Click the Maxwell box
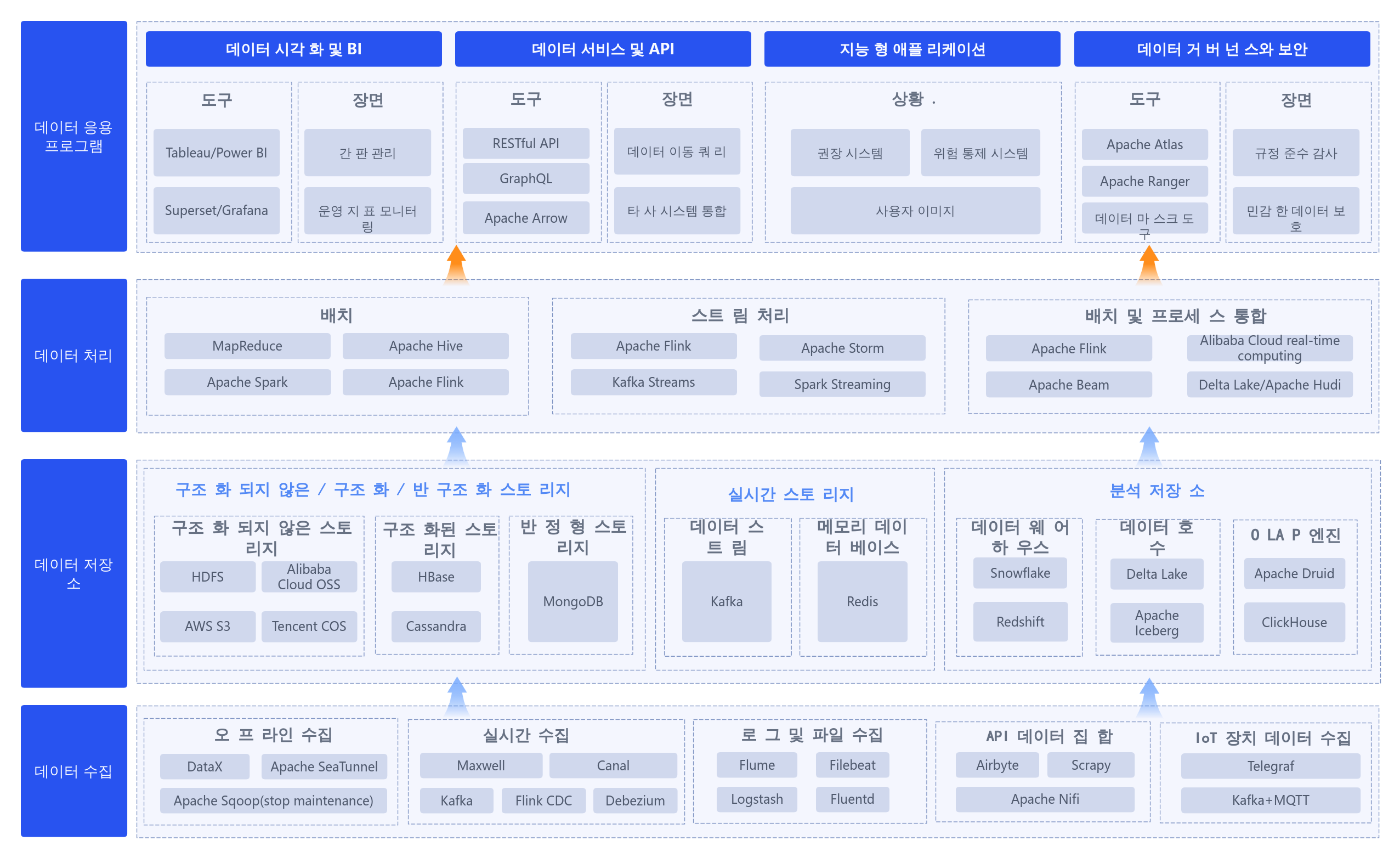1400x857 pixels. tap(481, 765)
